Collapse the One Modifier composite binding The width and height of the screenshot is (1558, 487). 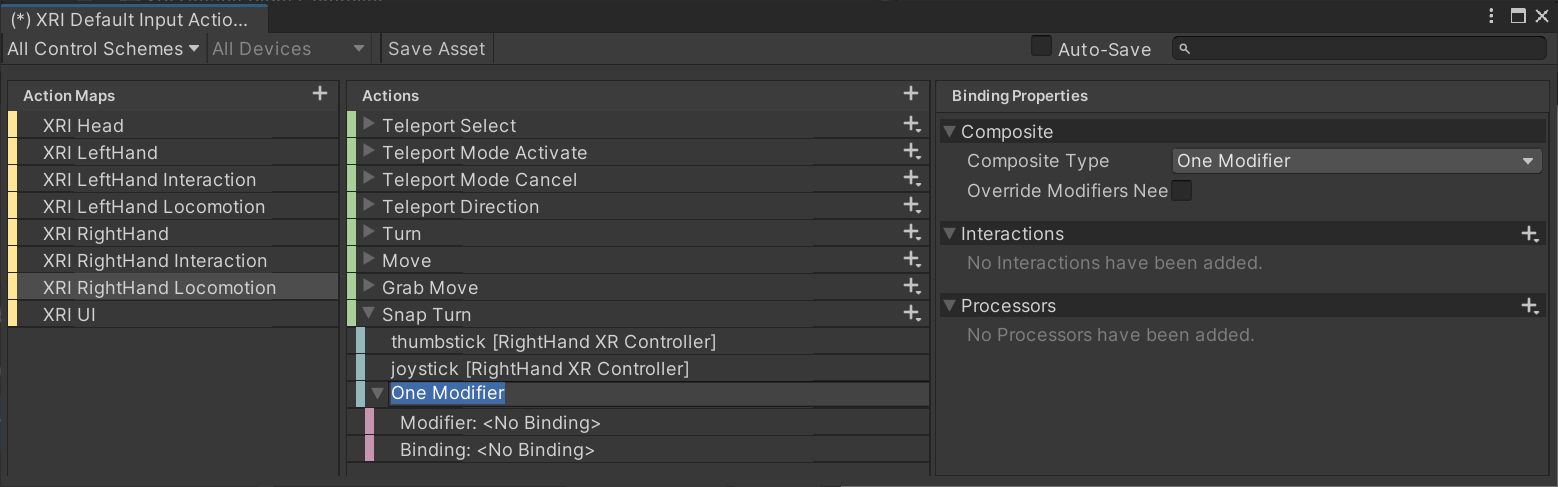click(x=377, y=394)
